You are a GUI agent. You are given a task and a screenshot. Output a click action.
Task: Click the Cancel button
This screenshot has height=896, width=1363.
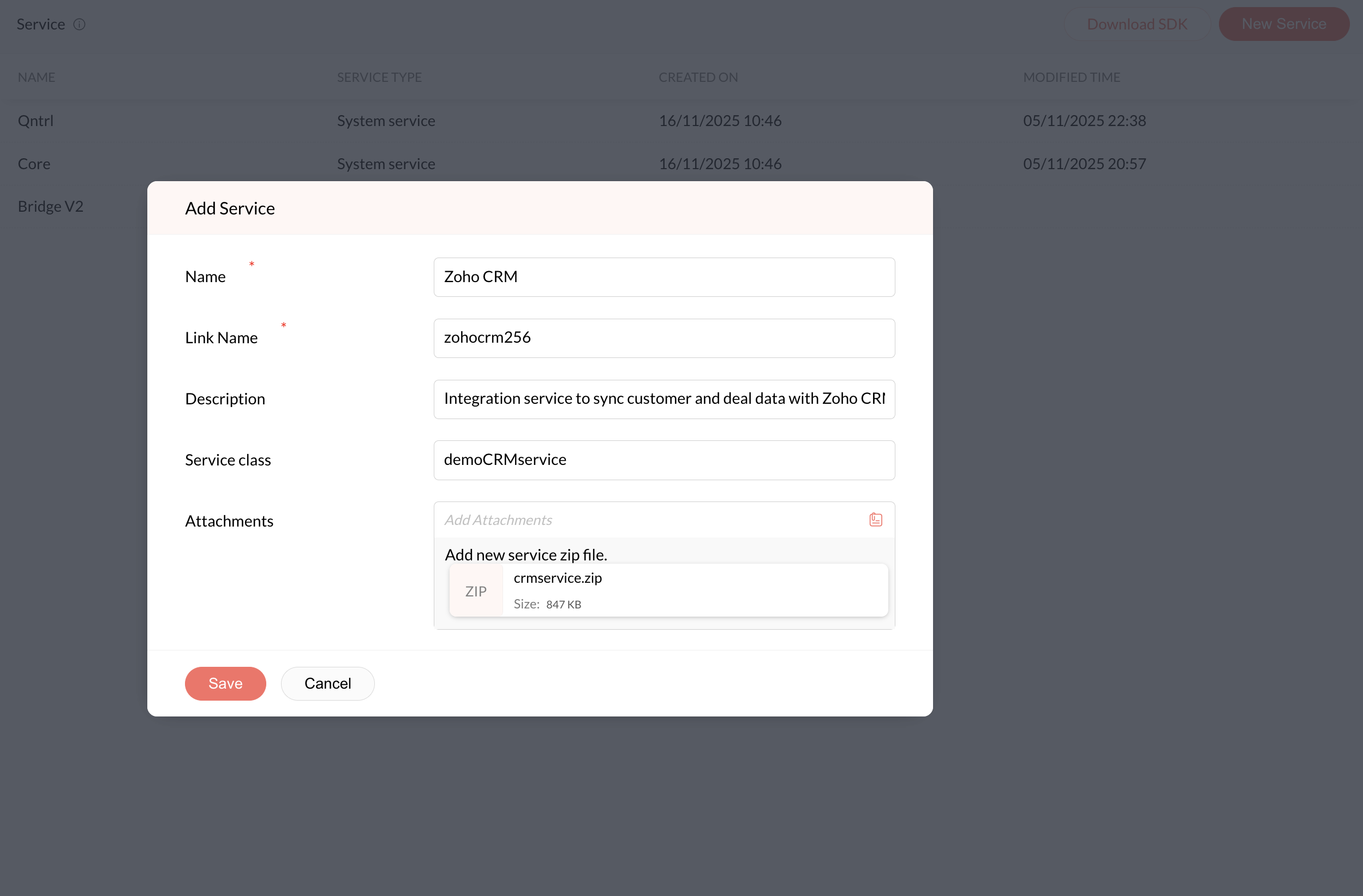[327, 683]
